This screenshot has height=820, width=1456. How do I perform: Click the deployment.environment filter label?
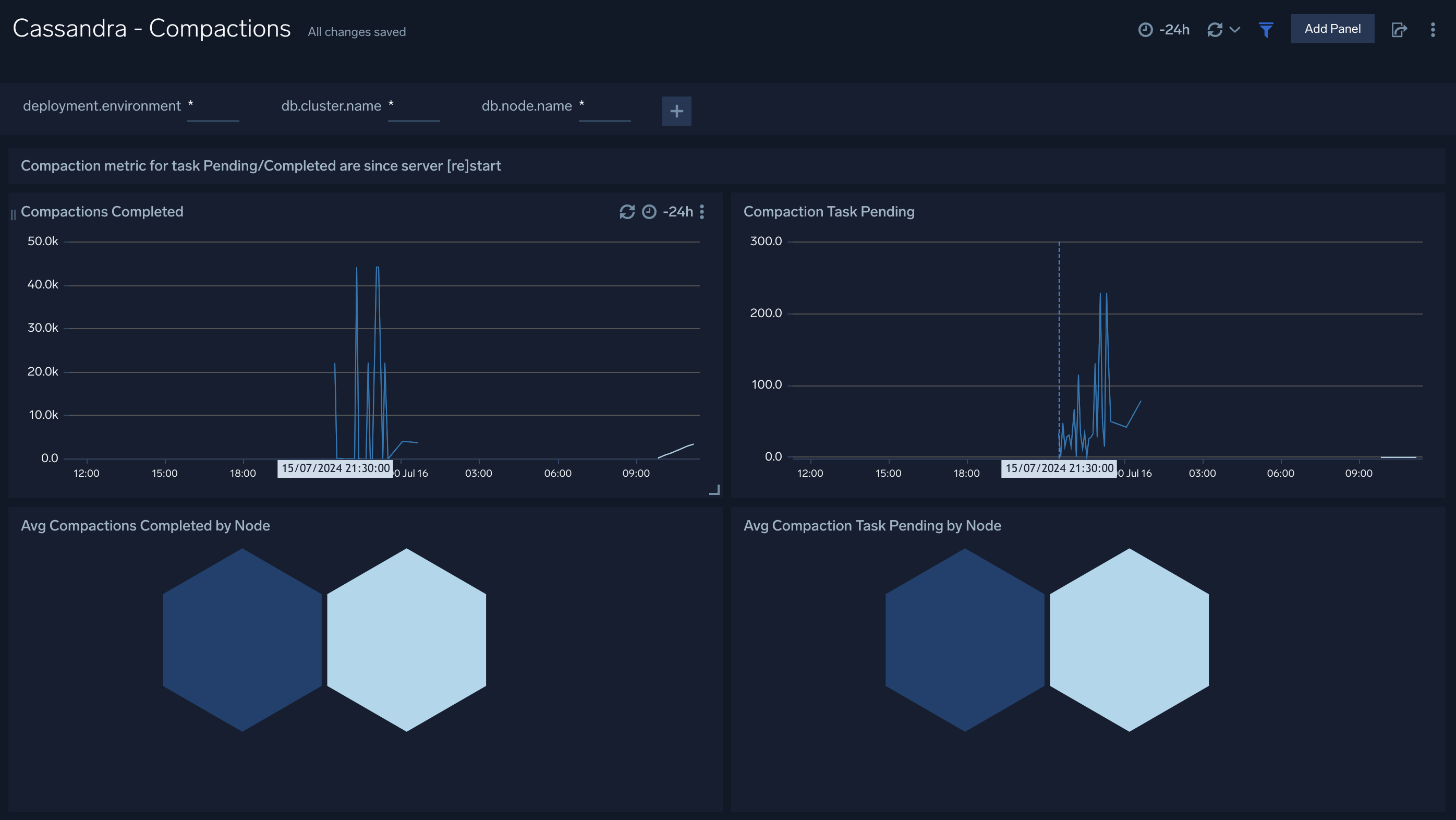[102, 106]
